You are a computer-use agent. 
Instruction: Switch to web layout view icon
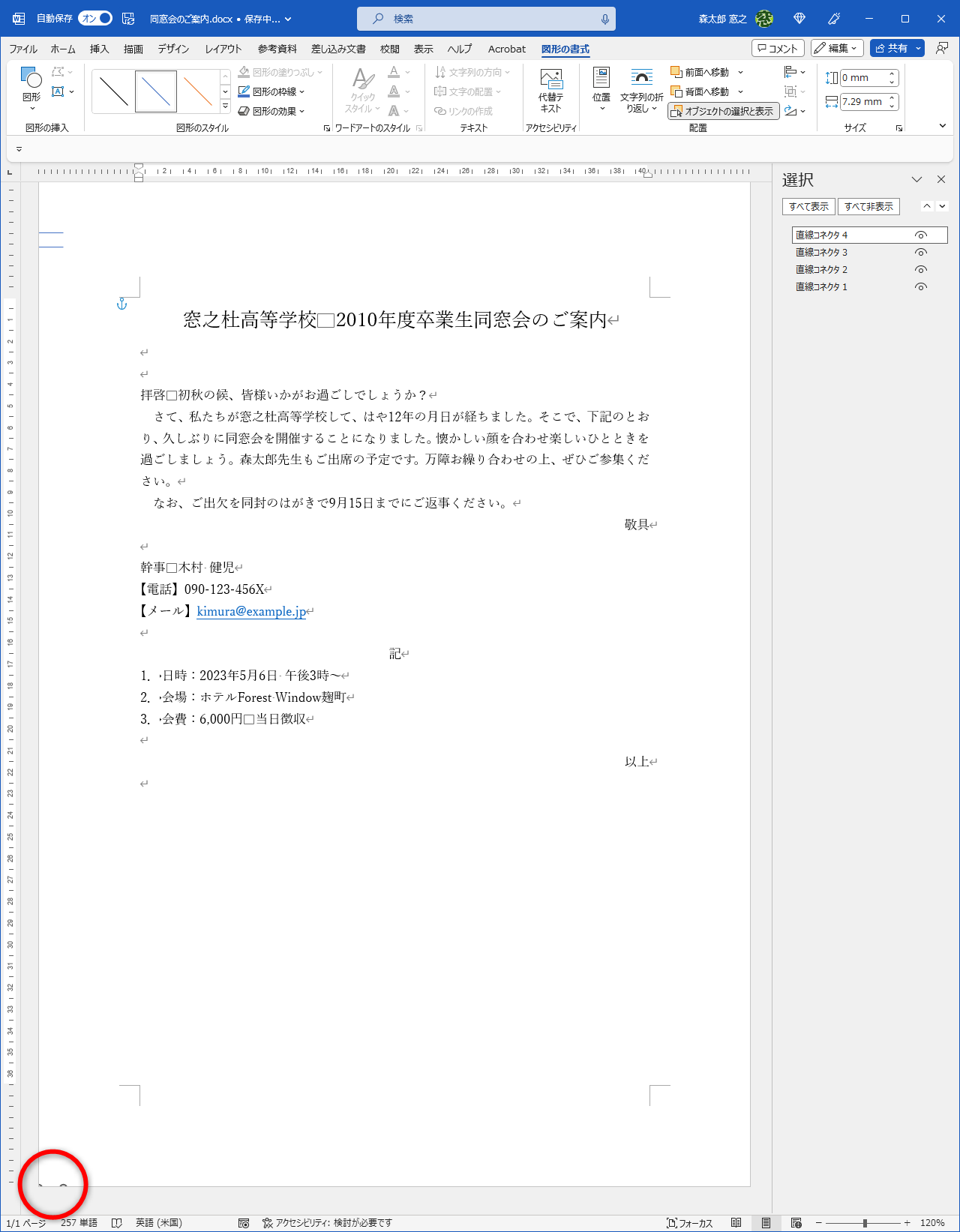tap(796, 1223)
